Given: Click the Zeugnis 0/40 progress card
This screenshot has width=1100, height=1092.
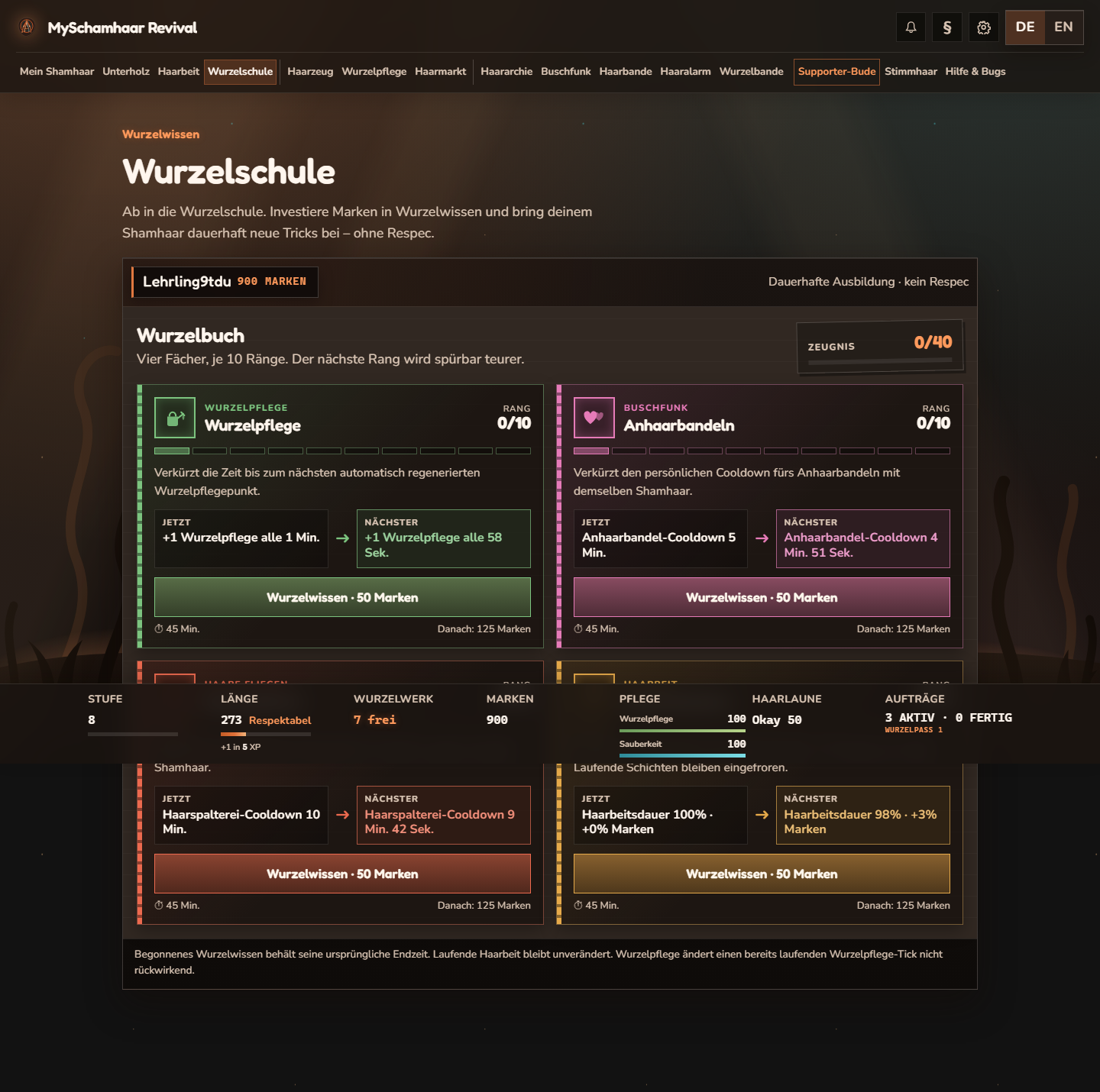Looking at the screenshot, I should tap(880, 347).
